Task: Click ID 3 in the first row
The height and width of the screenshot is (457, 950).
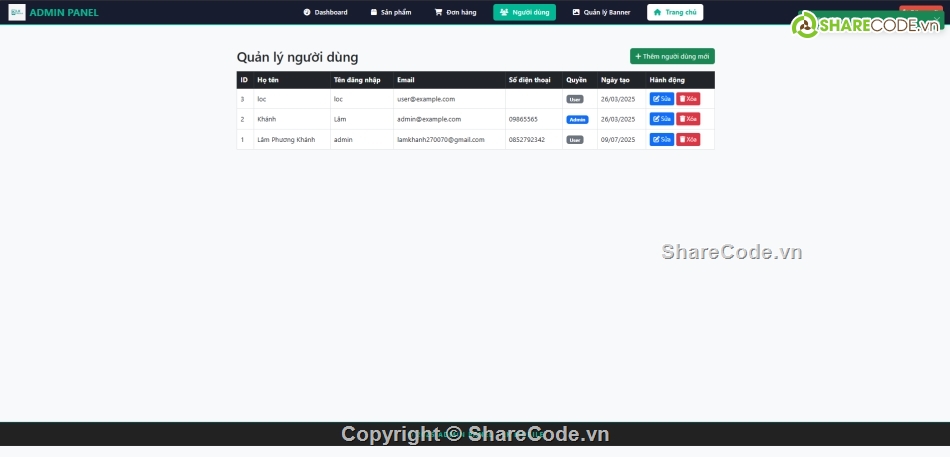Action: coord(242,99)
